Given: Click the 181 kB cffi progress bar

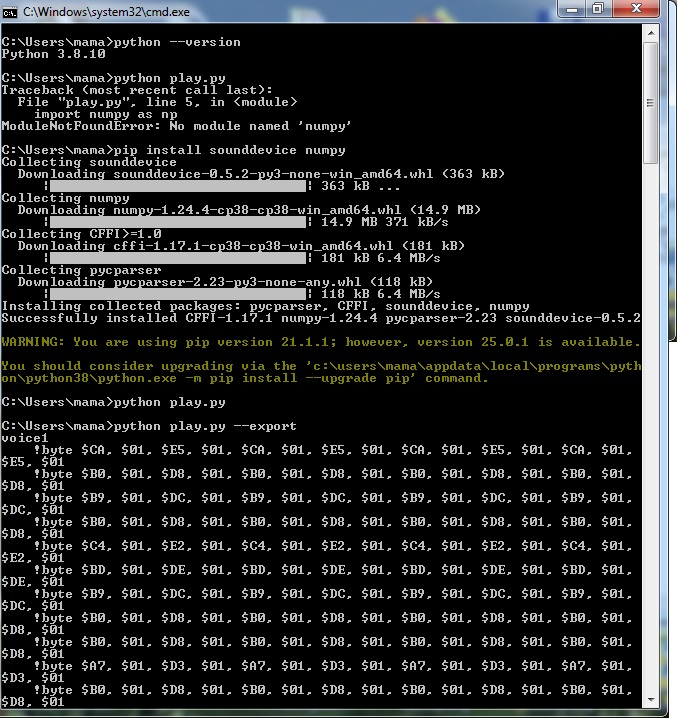Looking at the screenshot, I should point(178,258).
